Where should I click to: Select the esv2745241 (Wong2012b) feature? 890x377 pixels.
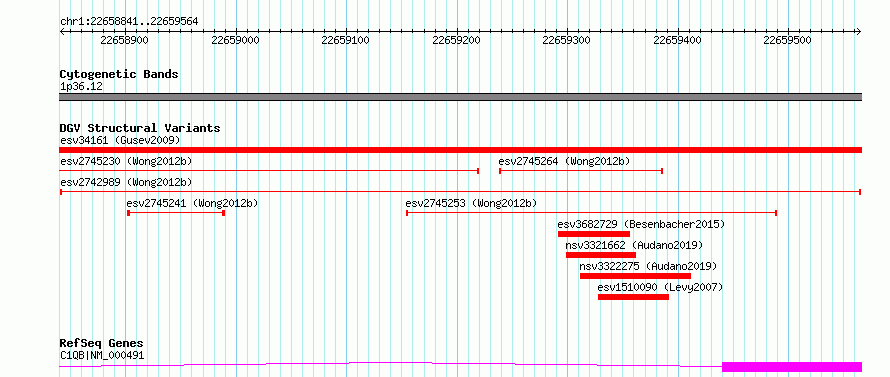click(x=176, y=213)
